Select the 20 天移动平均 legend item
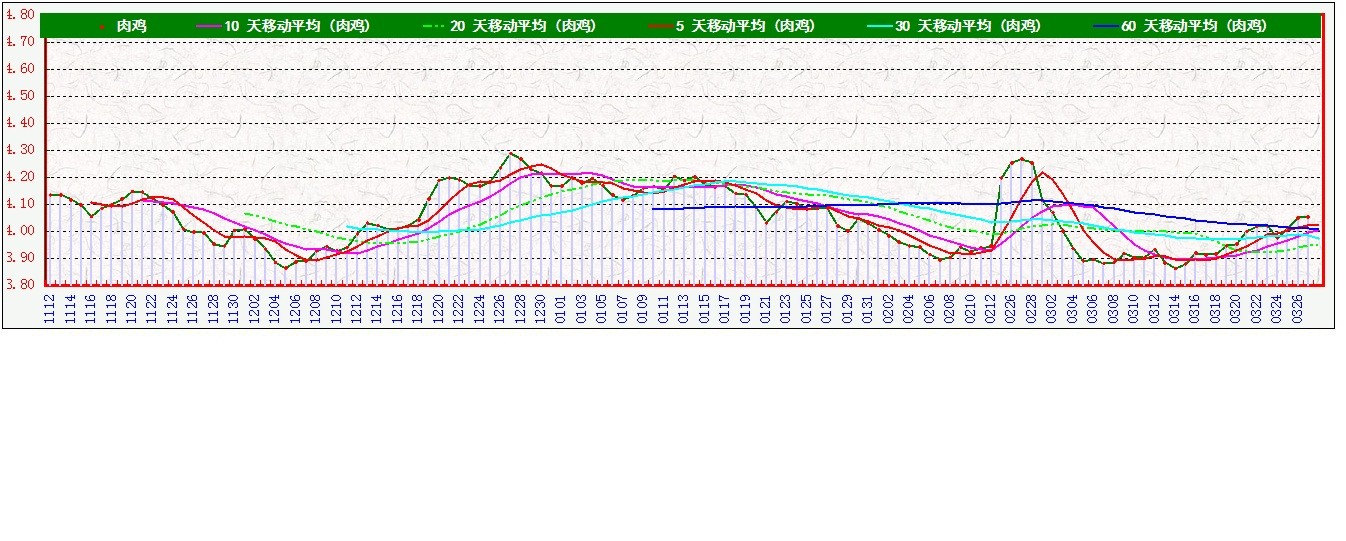 point(510,26)
